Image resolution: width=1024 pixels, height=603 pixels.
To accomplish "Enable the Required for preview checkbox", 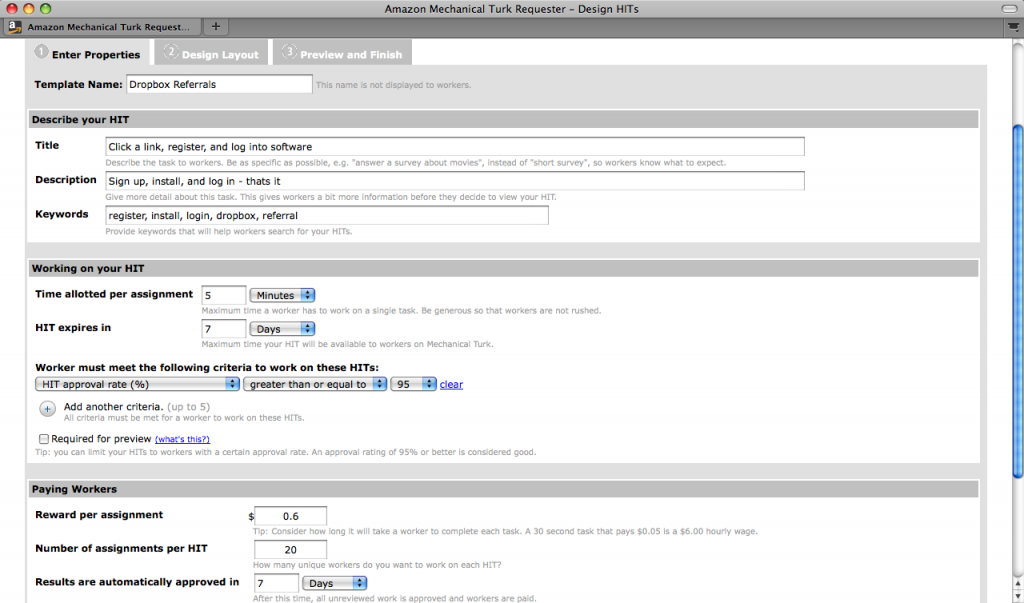I will coord(44,439).
